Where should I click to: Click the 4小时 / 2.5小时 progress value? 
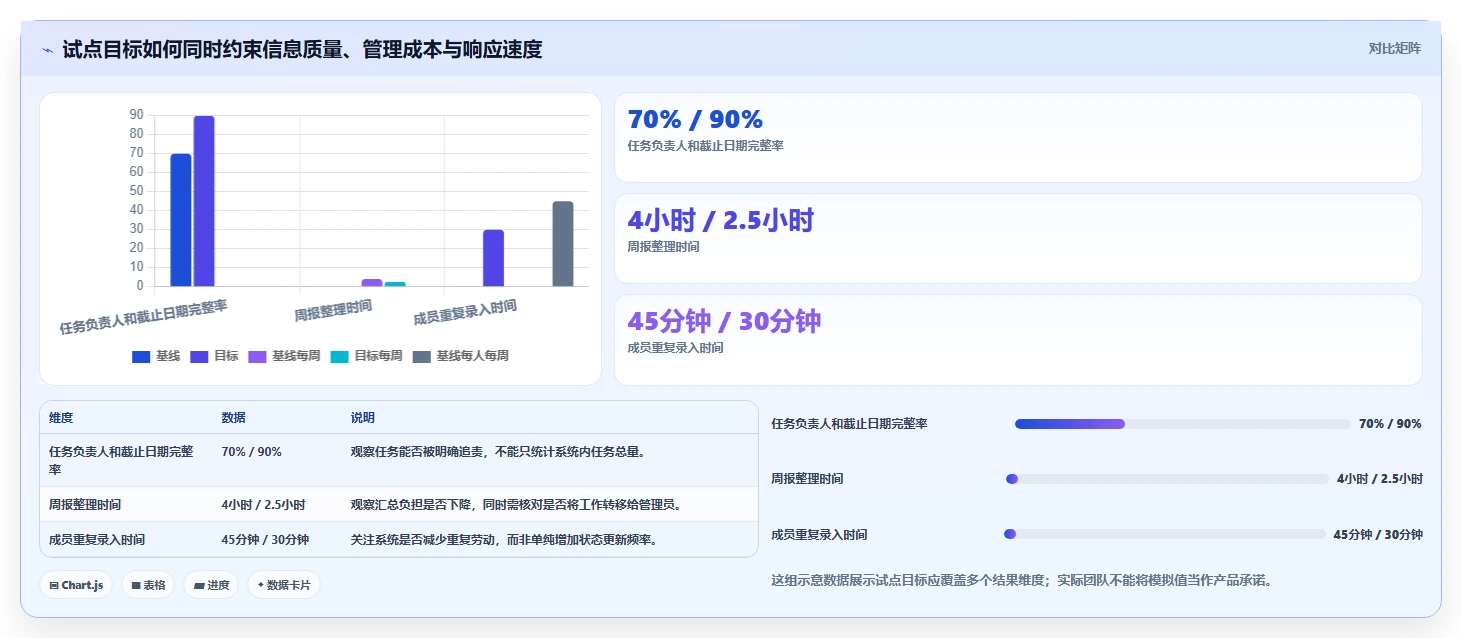tap(1379, 479)
